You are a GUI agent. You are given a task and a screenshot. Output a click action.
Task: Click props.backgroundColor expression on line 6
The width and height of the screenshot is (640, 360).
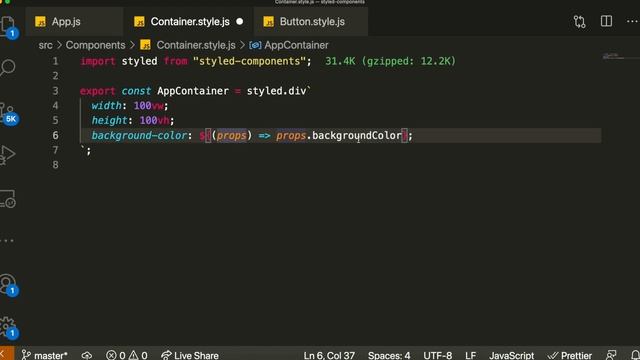pyautogui.click(x=339, y=135)
